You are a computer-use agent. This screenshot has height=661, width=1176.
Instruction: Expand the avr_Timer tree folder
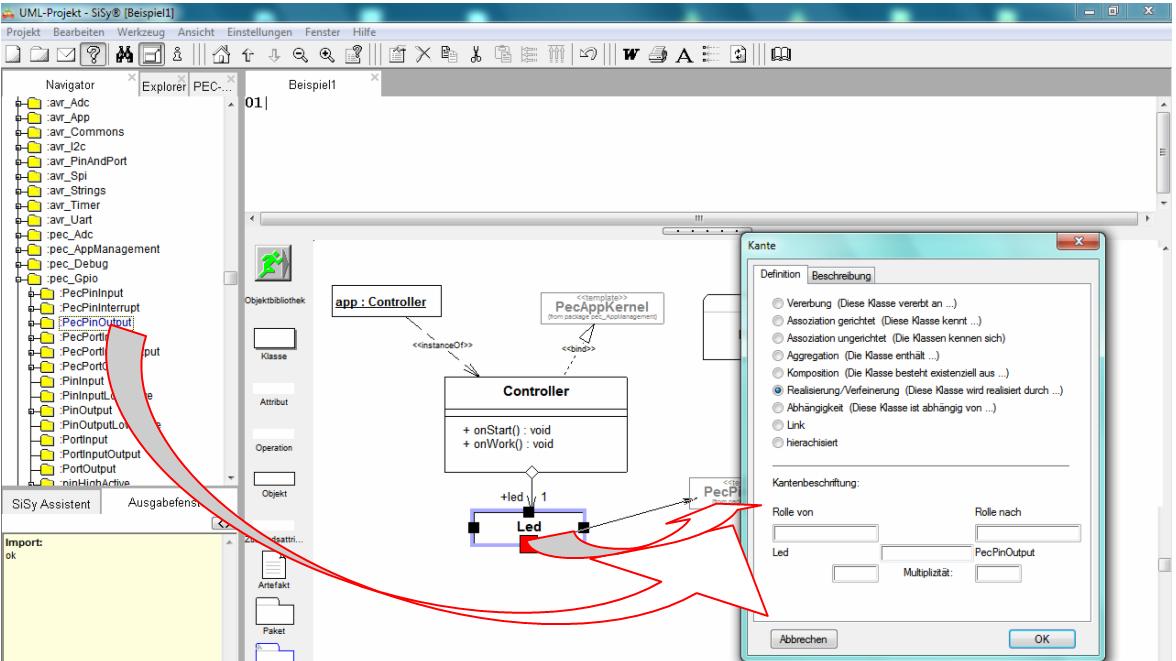[19, 206]
